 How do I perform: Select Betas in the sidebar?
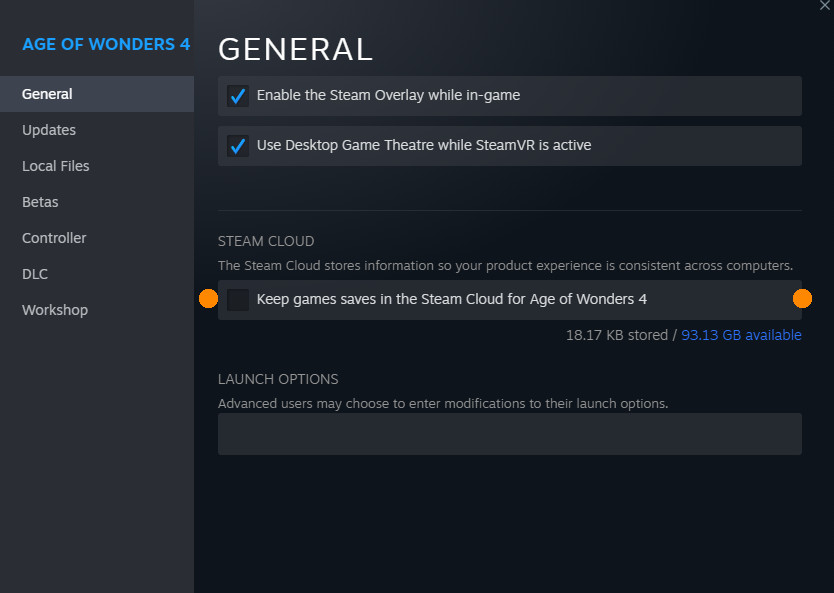(x=40, y=202)
